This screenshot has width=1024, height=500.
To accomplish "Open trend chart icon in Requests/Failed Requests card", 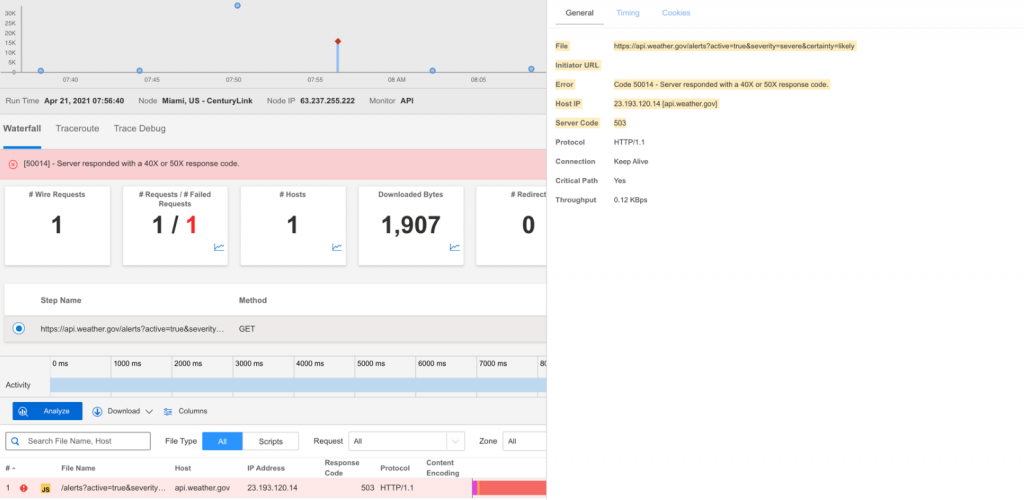I will [219, 247].
